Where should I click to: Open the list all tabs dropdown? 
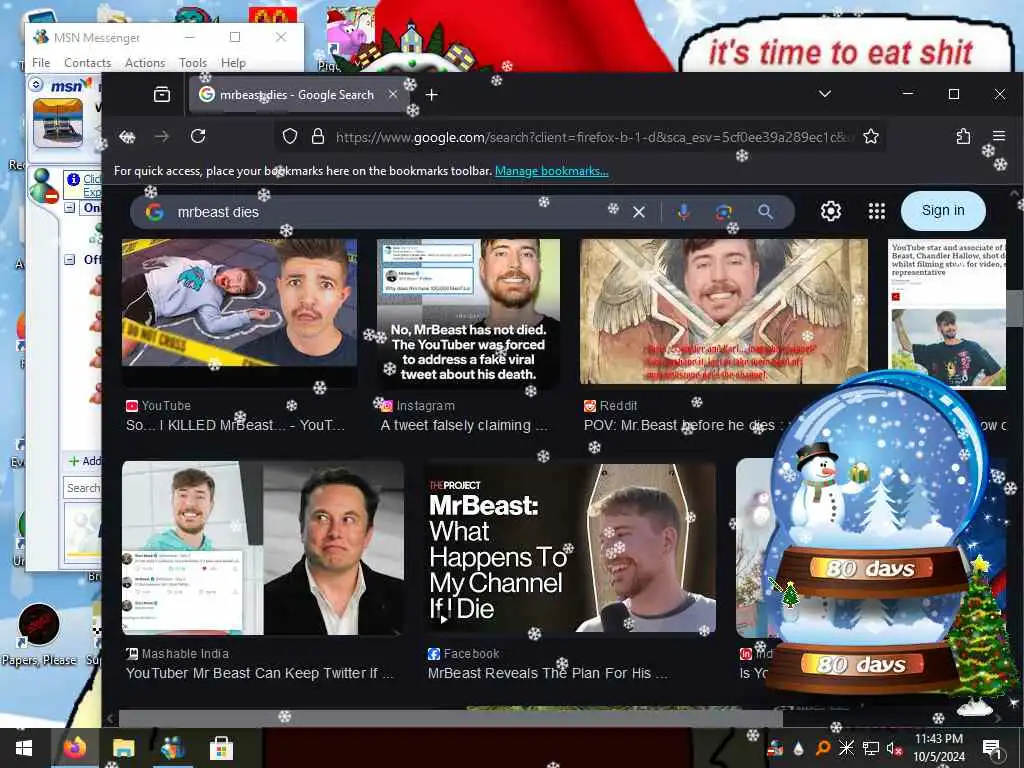[x=825, y=94]
